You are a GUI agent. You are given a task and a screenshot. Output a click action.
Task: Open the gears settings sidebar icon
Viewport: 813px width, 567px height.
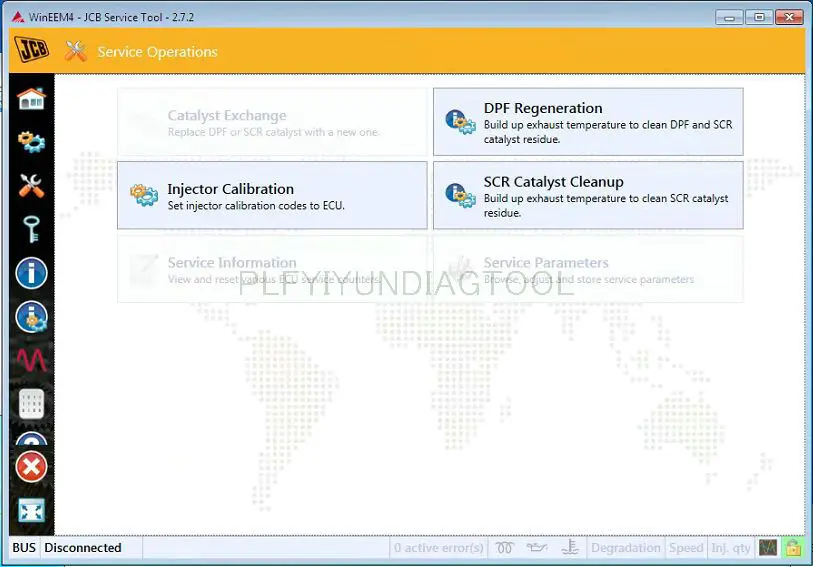[32, 141]
